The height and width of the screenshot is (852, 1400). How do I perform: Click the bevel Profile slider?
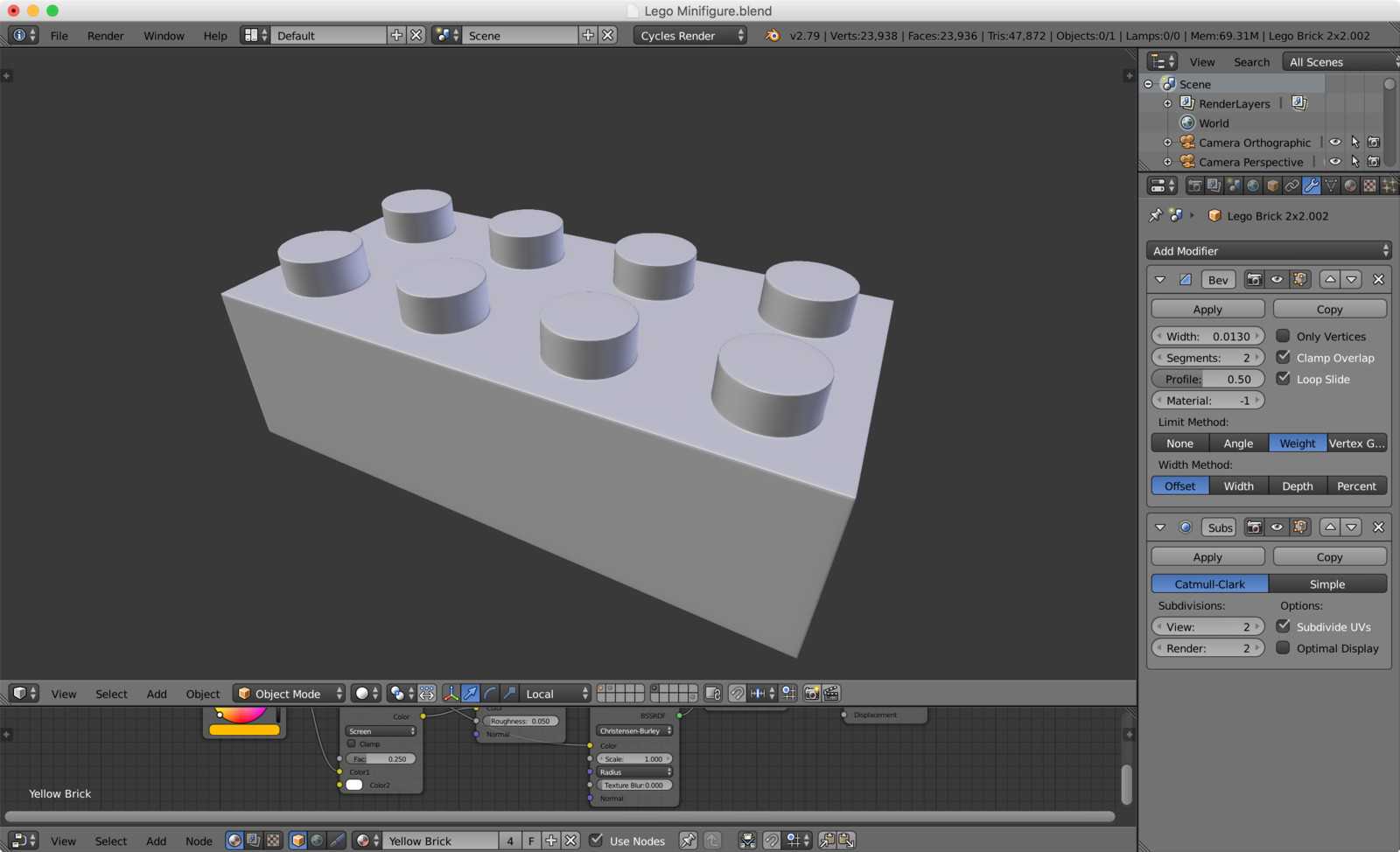tap(1207, 379)
